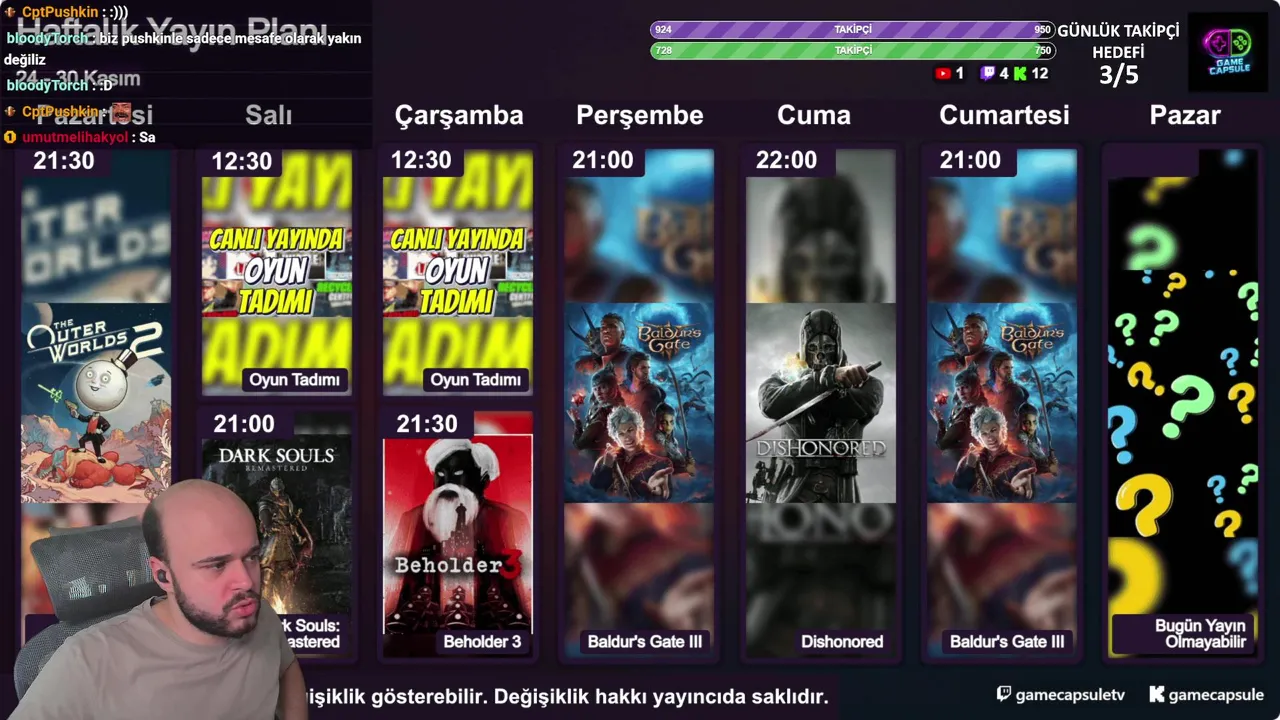Click the Twitch icon beside gamecapsuletv
This screenshot has height=720, width=1280.
coord(1004,694)
